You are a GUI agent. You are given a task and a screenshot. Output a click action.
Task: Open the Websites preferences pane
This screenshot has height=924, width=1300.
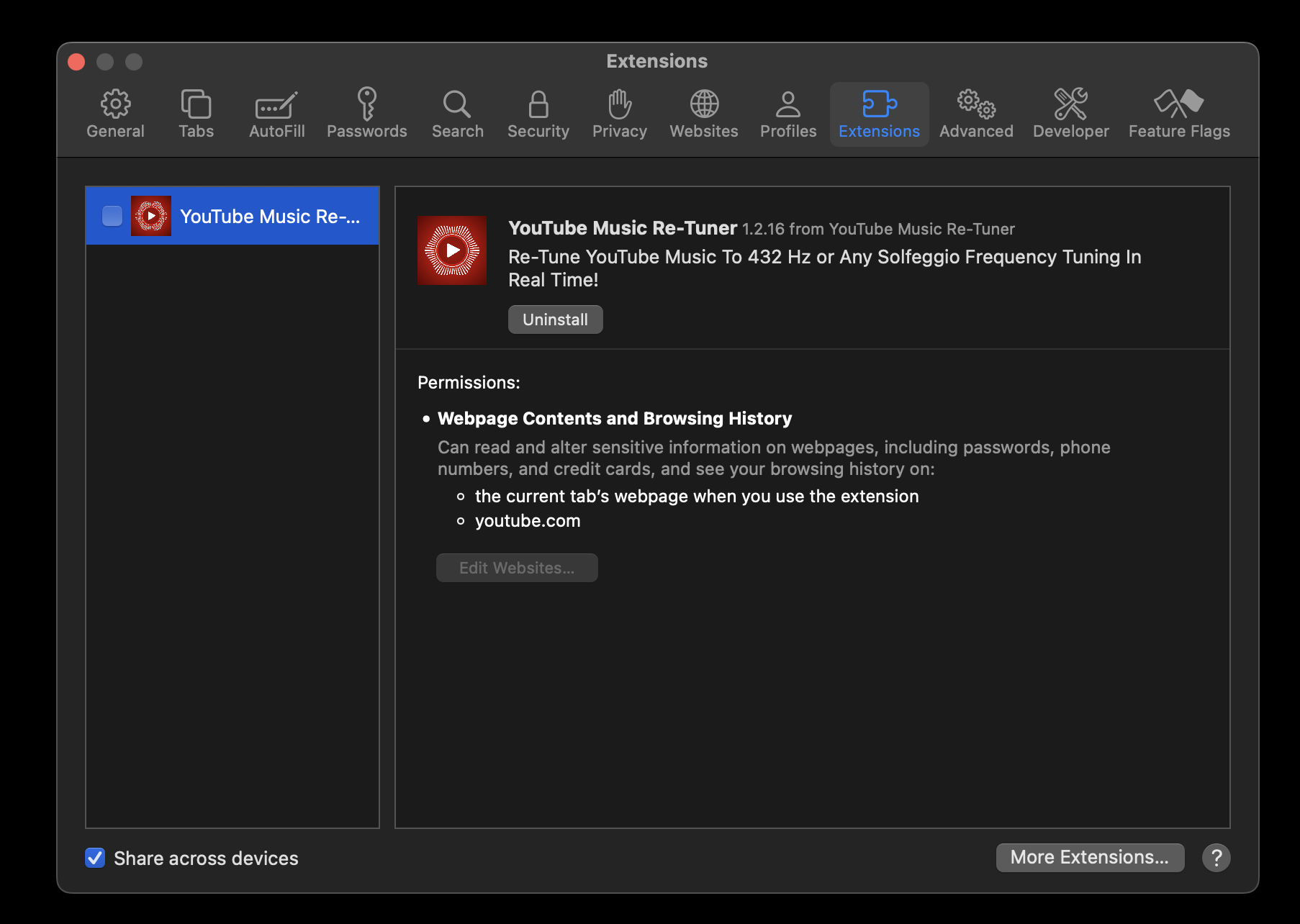703,114
